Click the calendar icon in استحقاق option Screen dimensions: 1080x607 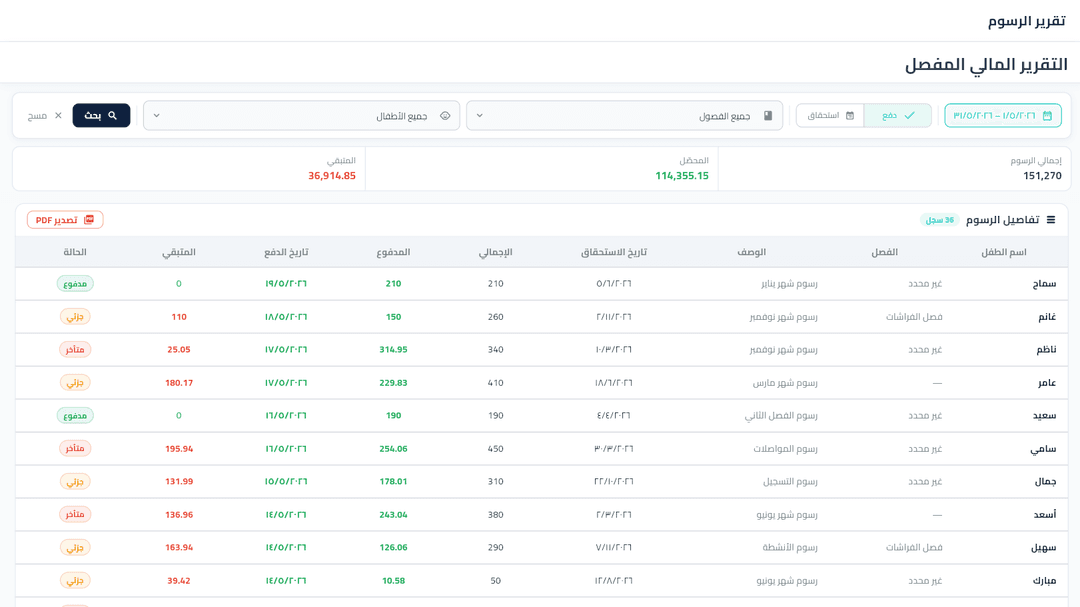[x=850, y=116]
